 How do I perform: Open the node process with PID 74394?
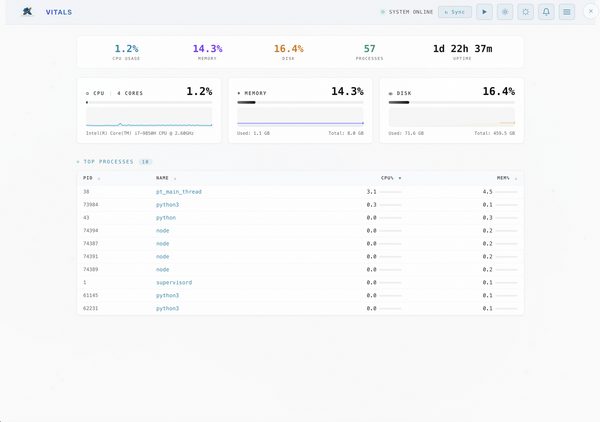163,231
